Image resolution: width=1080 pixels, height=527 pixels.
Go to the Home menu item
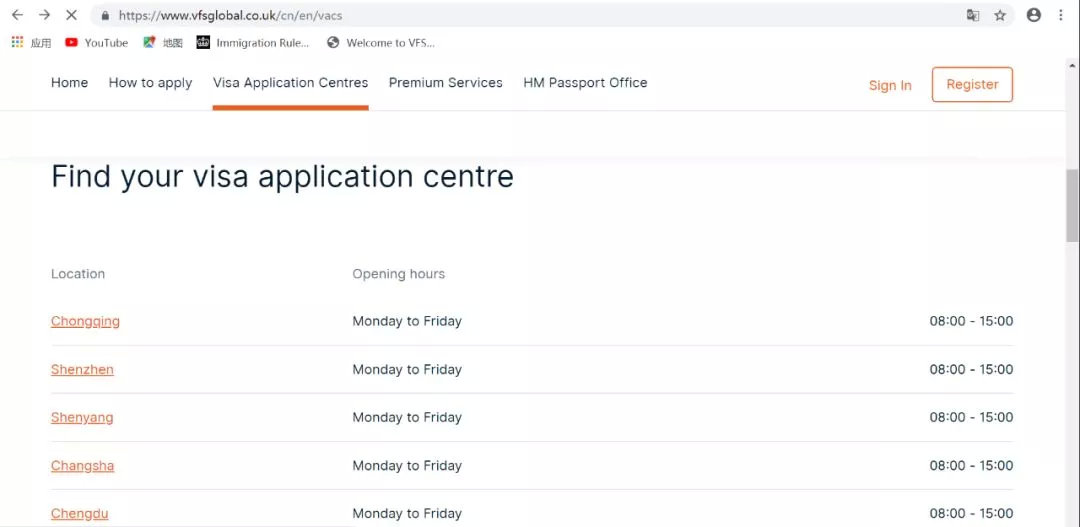point(69,83)
